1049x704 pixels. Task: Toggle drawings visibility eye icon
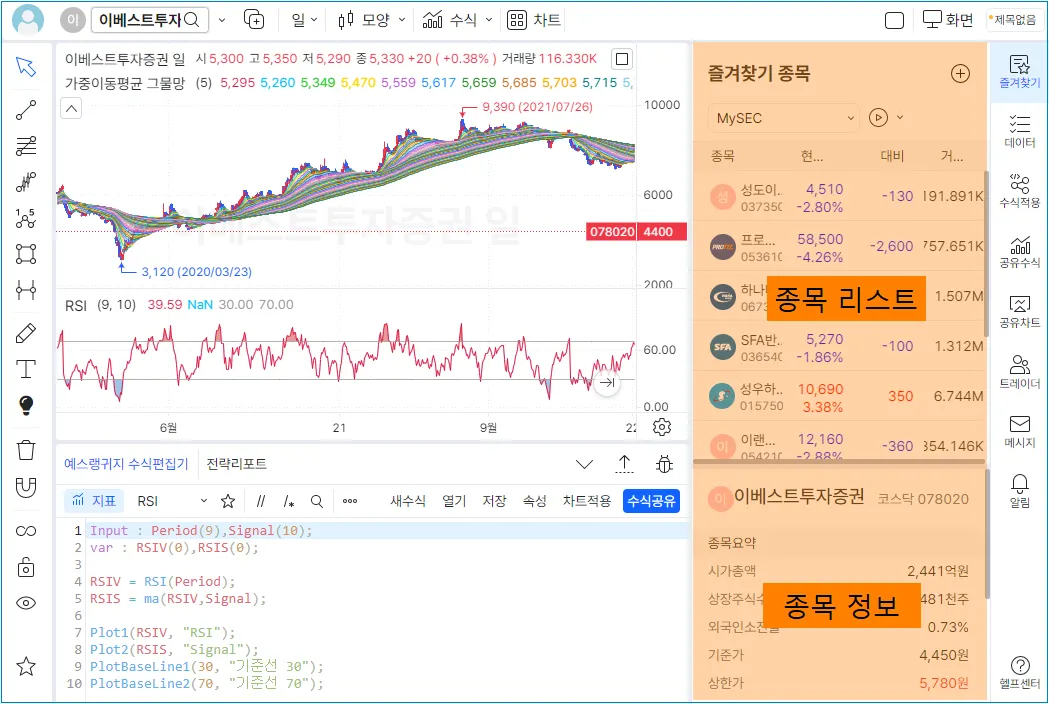pyautogui.click(x=26, y=603)
